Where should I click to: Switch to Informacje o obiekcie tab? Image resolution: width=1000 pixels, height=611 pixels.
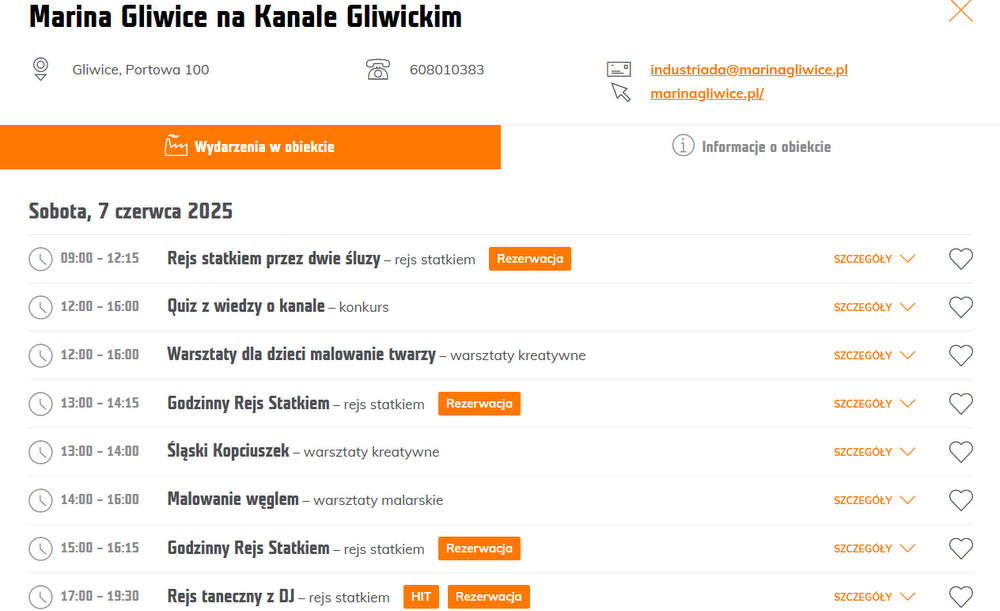751,147
